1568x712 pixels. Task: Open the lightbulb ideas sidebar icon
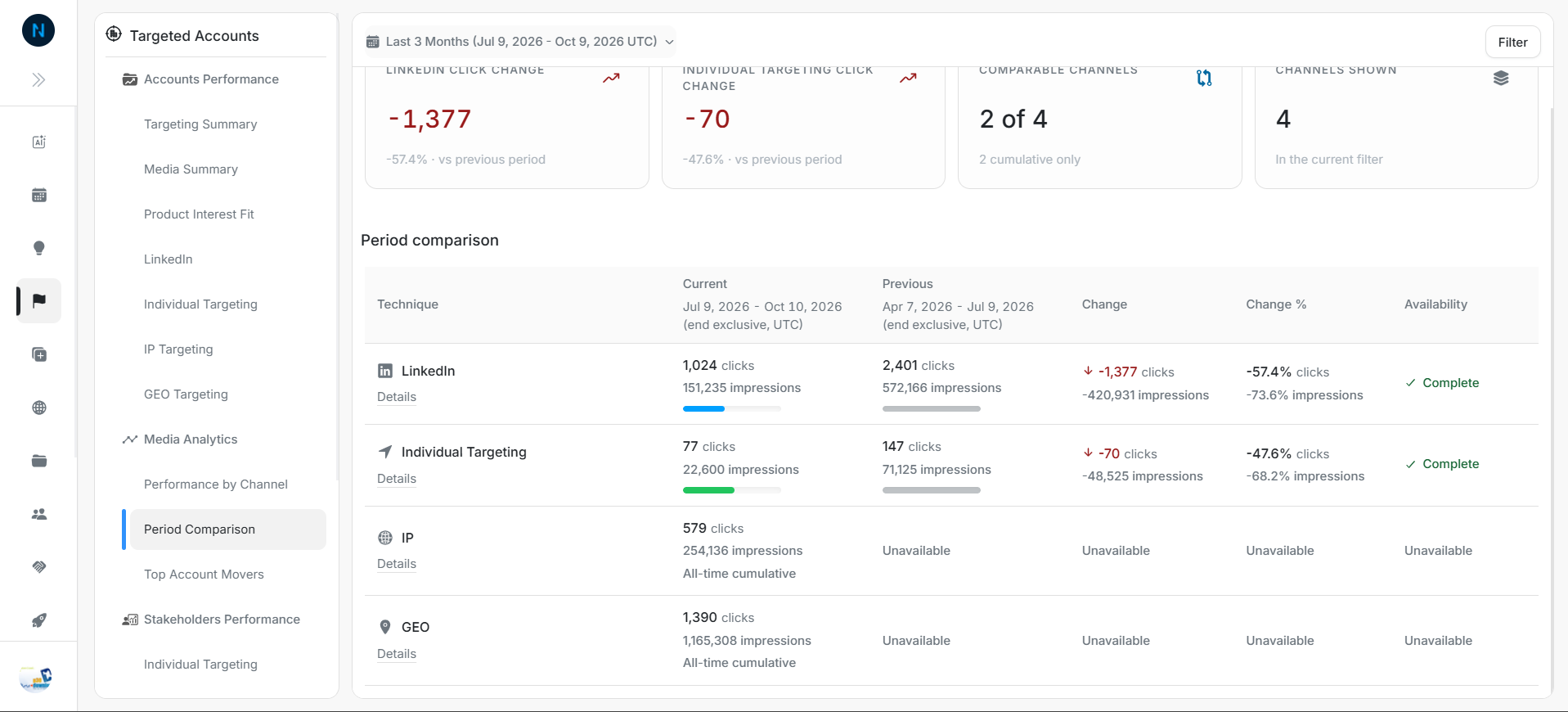pyautogui.click(x=38, y=248)
